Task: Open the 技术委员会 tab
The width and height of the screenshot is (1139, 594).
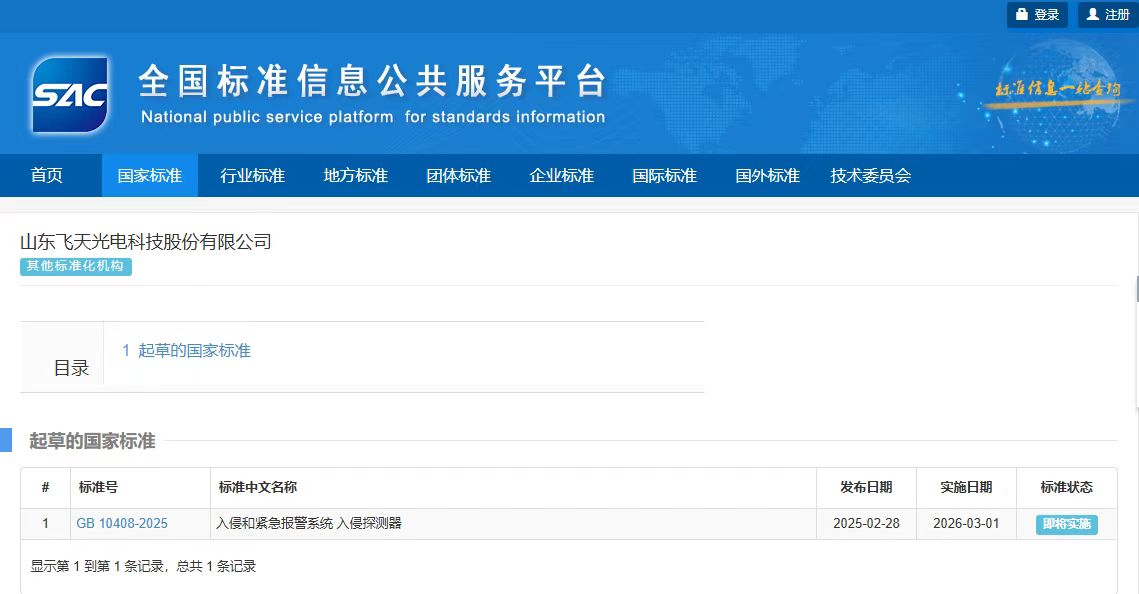Action: coord(871,175)
